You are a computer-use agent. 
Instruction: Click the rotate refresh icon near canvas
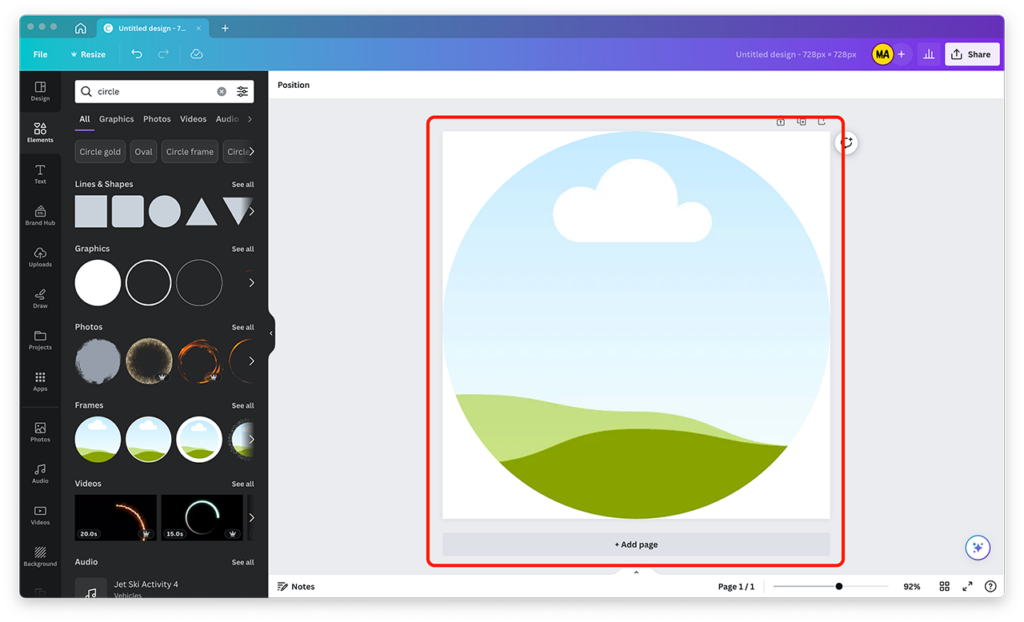[x=846, y=142]
